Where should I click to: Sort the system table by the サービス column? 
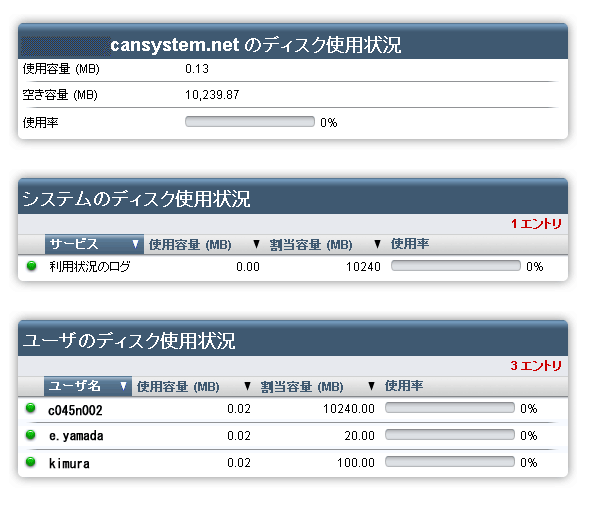click(x=94, y=244)
